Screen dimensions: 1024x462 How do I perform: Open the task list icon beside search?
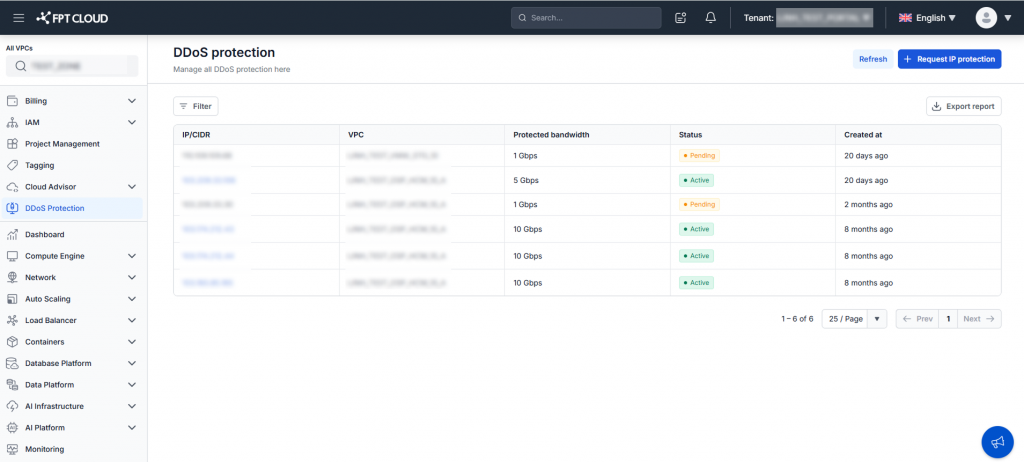point(681,17)
